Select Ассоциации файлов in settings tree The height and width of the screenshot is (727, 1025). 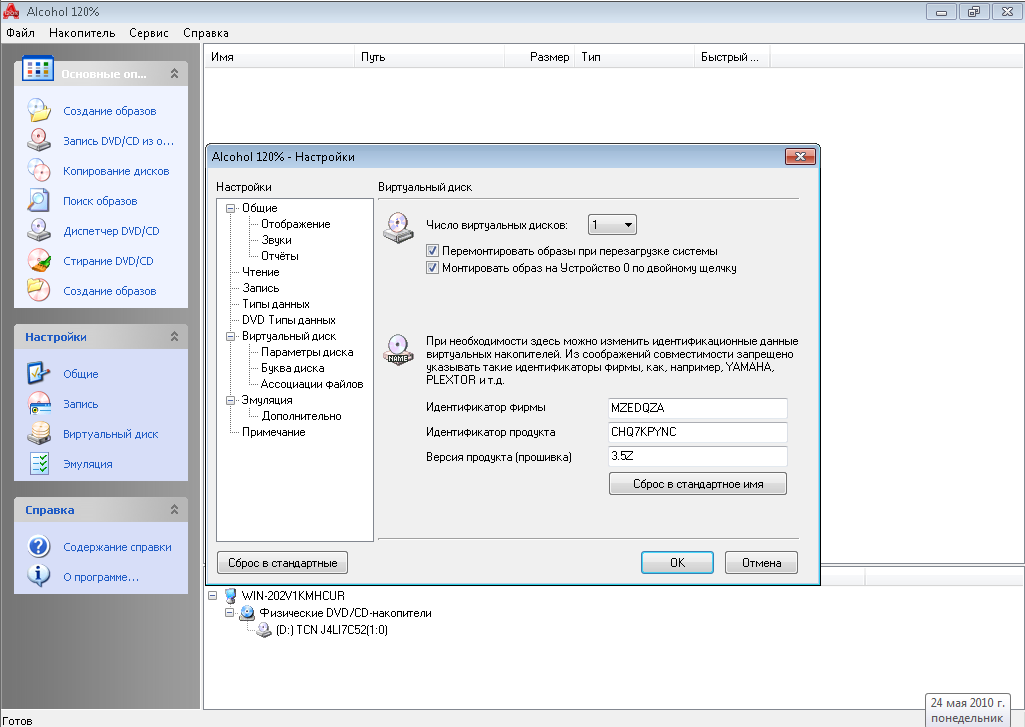pyautogui.click(x=312, y=384)
